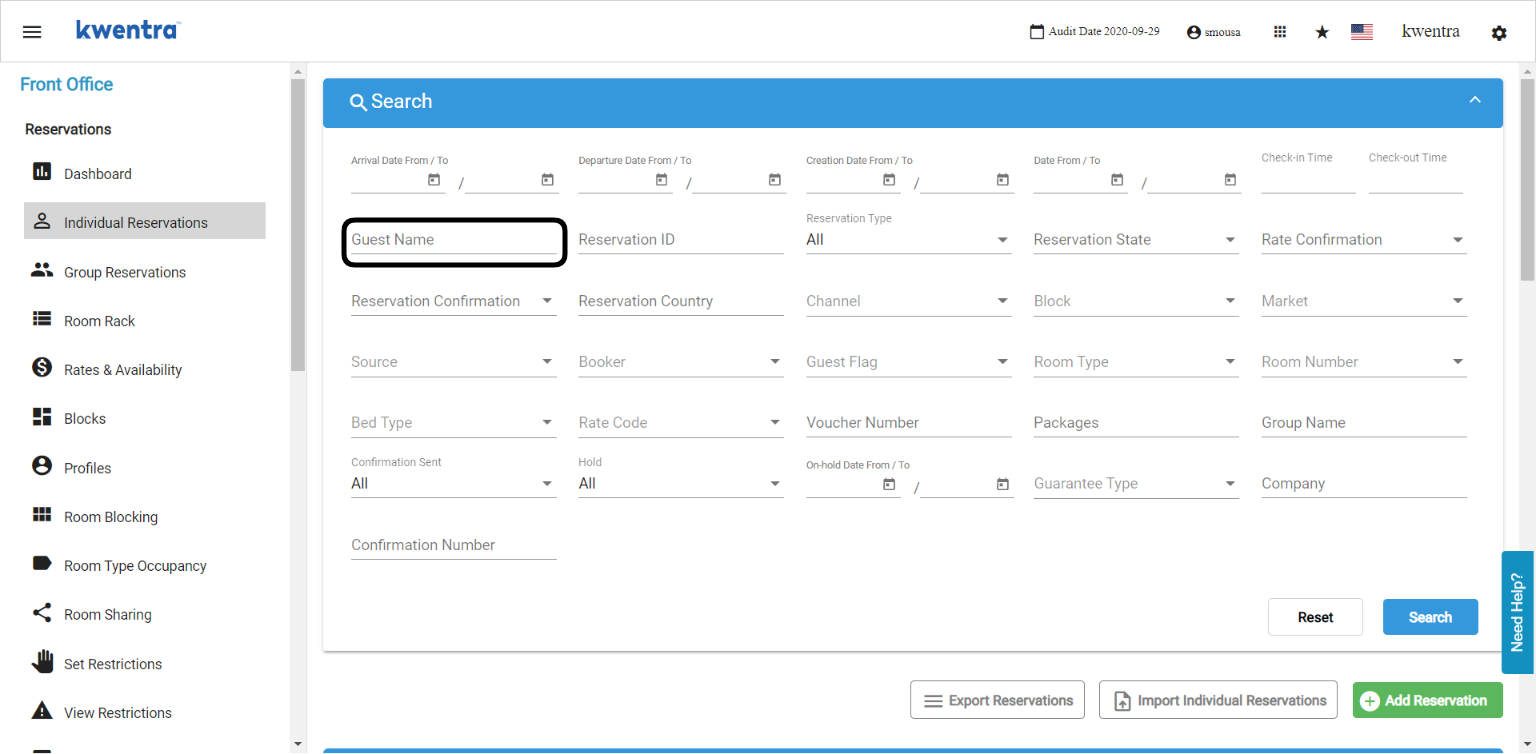This screenshot has width=1536, height=754.
Task: Open the Rate Confirmation dropdown
Action: click(x=1364, y=240)
